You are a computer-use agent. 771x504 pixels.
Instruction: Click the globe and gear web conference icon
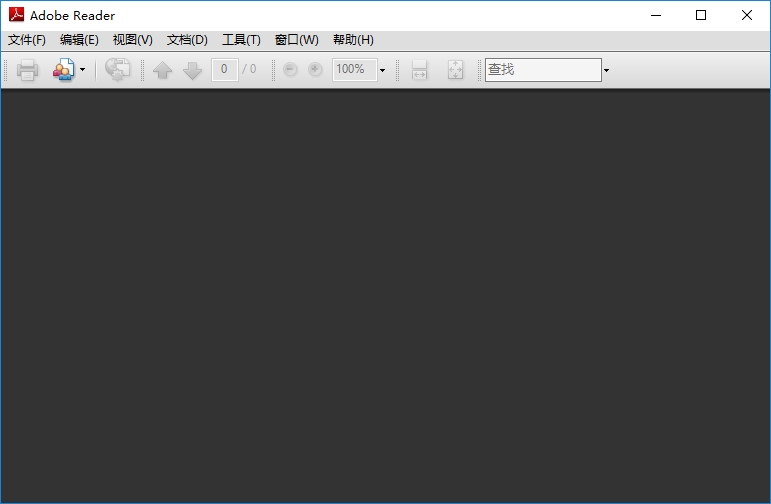click(118, 70)
